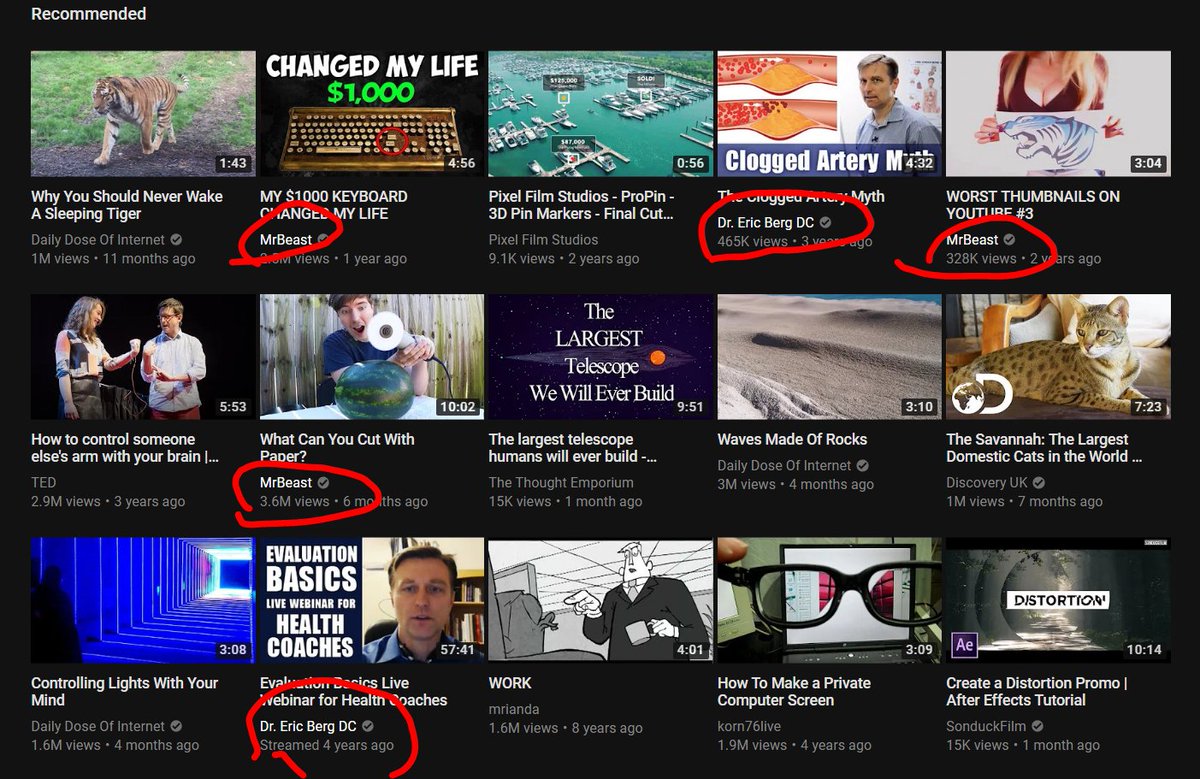
Task: Open Daily Dose Of Internet under Controlling Lights video
Action: (x=98, y=726)
